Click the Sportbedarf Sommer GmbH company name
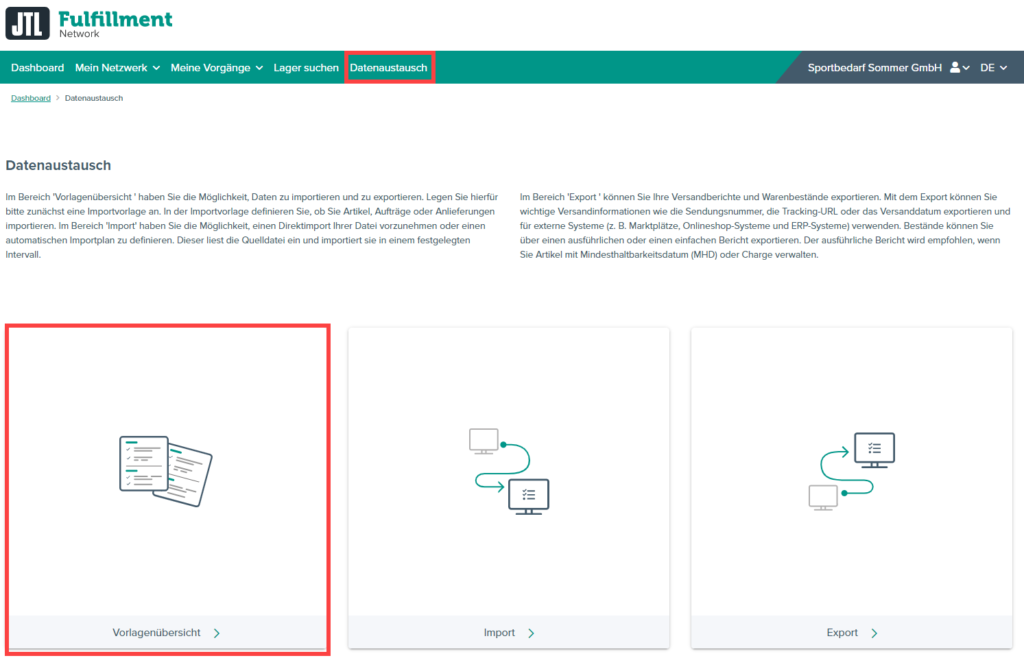This screenshot has height=669, width=1024. point(875,68)
